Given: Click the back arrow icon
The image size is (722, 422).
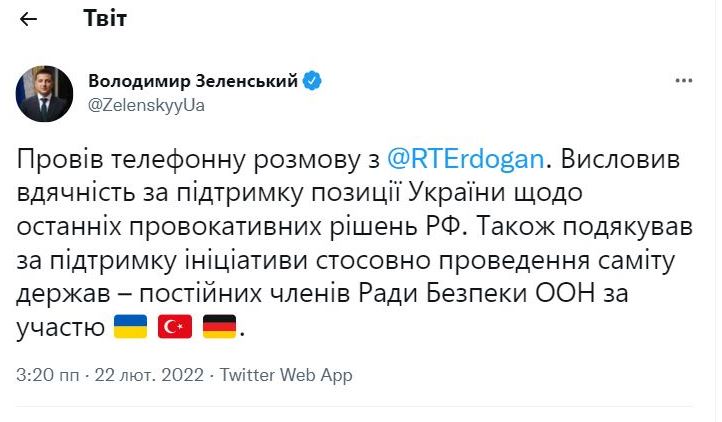Looking at the screenshot, I should 30,19.
